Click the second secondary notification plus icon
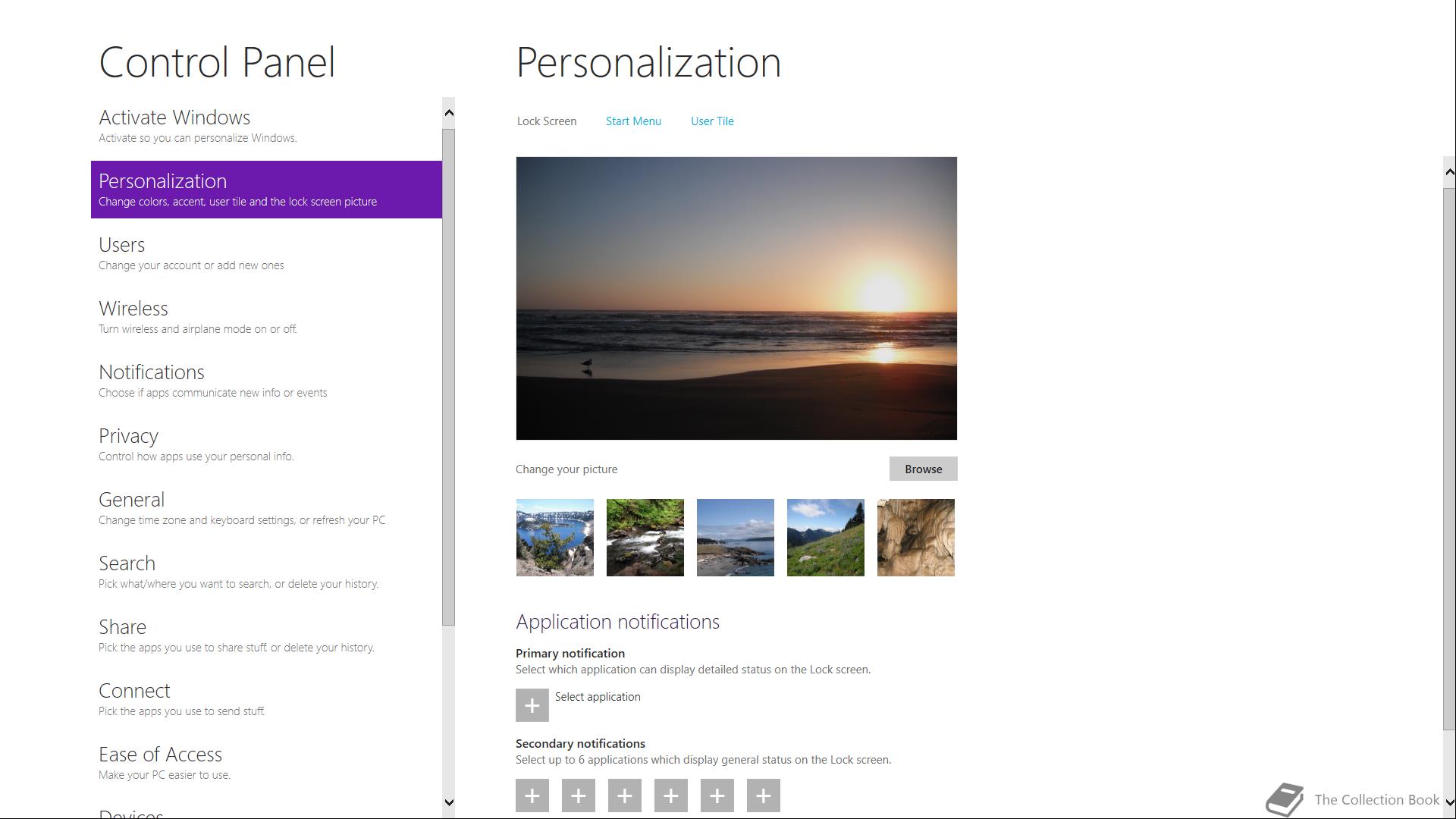The width and height of the screenshot is (1456, 819). pyautogui.click(x=578, y=795)
